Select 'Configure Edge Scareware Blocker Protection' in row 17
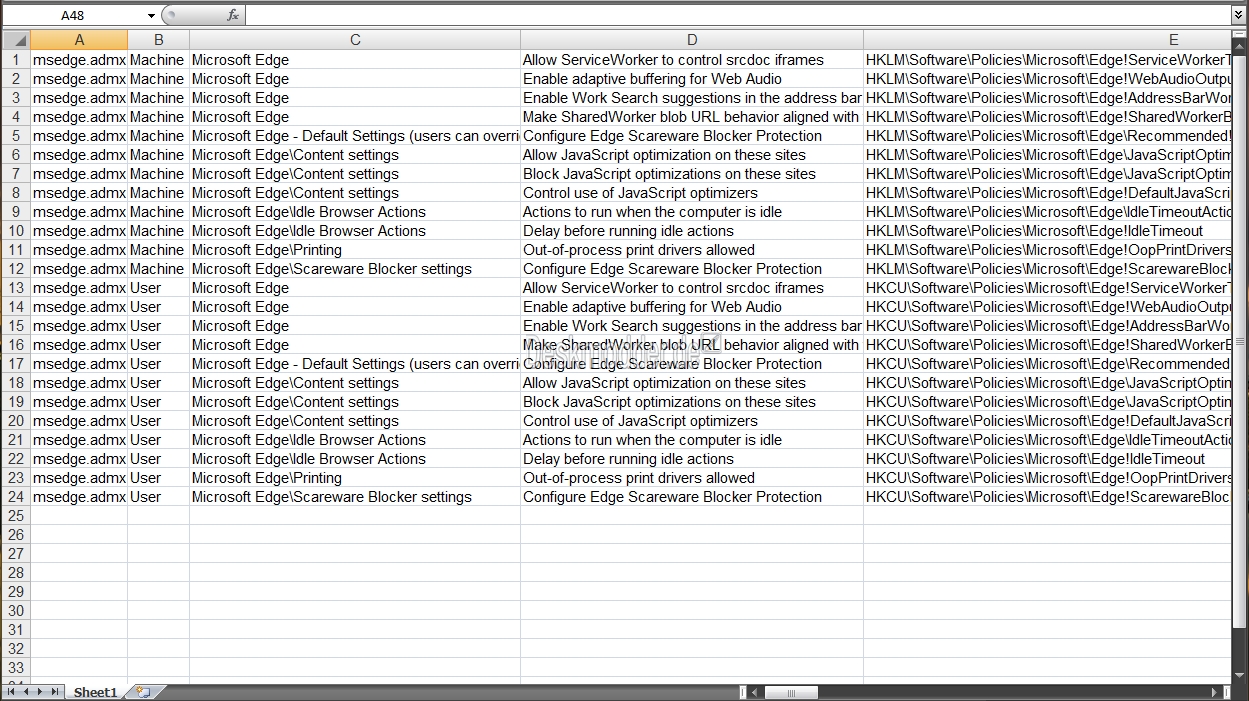This screenshot has height=701, width=1249. 692,364
